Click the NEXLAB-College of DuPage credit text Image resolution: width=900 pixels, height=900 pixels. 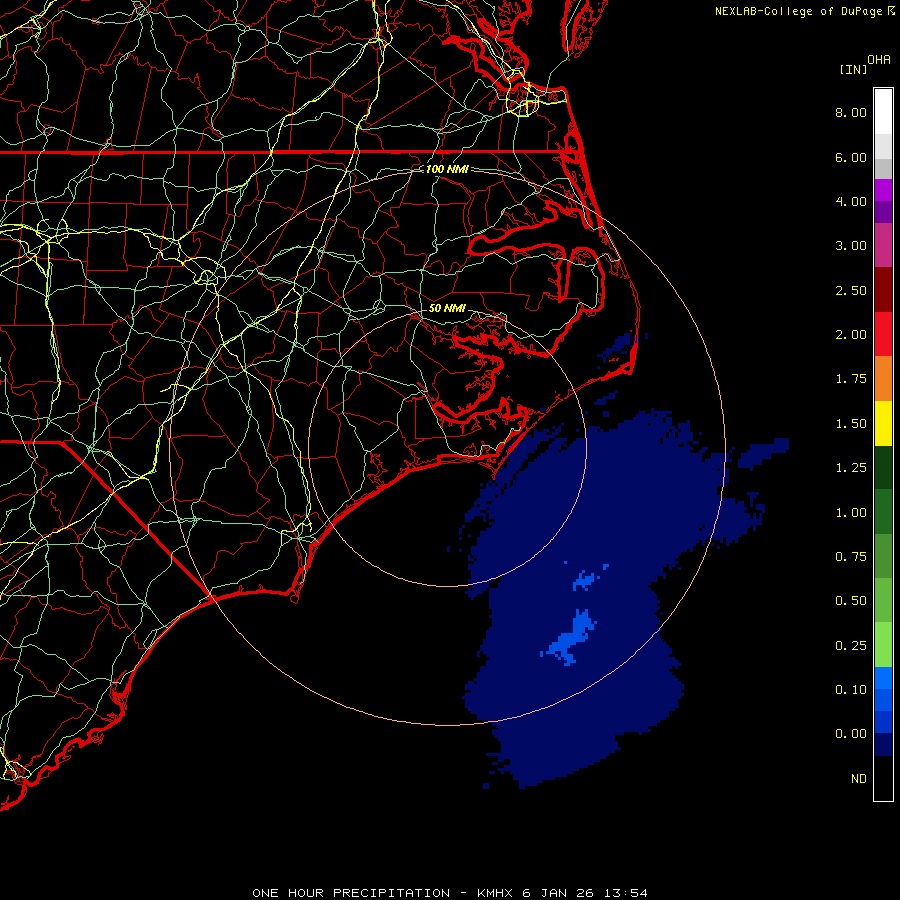pos(798,11)
